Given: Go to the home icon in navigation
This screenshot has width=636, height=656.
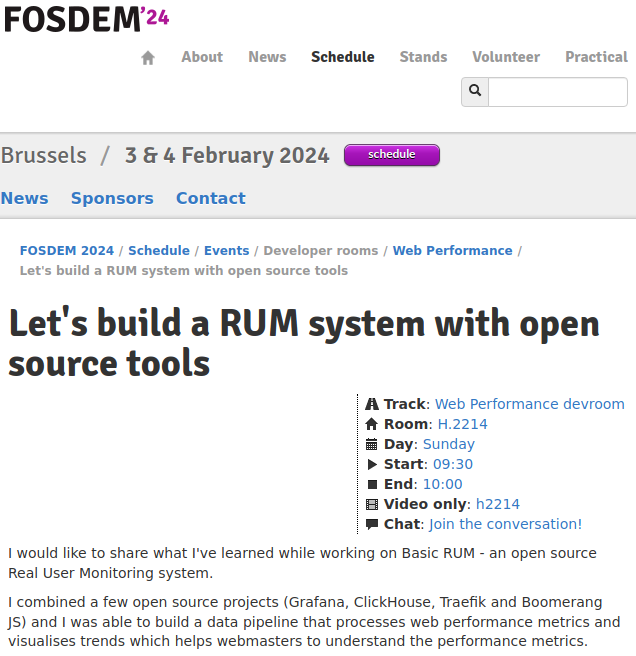Looking at the screenshot, I should (x=148, y=57).
